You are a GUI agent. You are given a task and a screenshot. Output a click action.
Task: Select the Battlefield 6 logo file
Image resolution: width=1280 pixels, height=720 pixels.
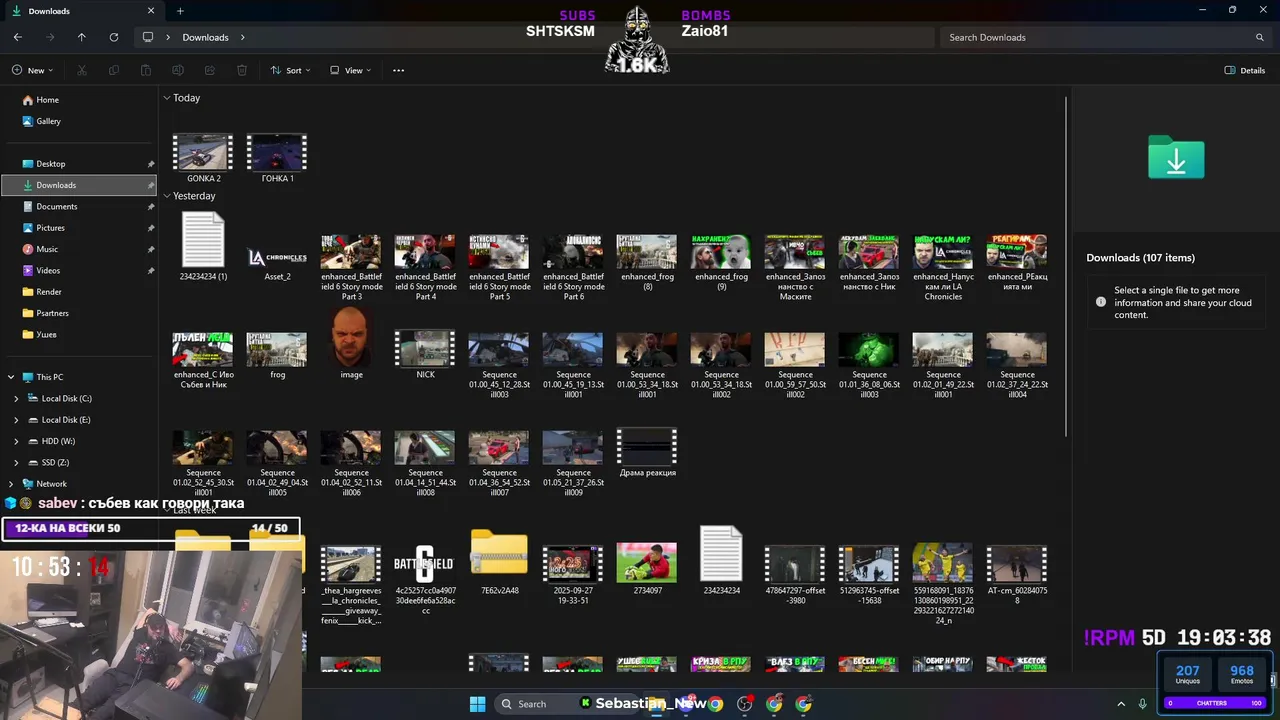pyautogui.click(x=425, y=580)
